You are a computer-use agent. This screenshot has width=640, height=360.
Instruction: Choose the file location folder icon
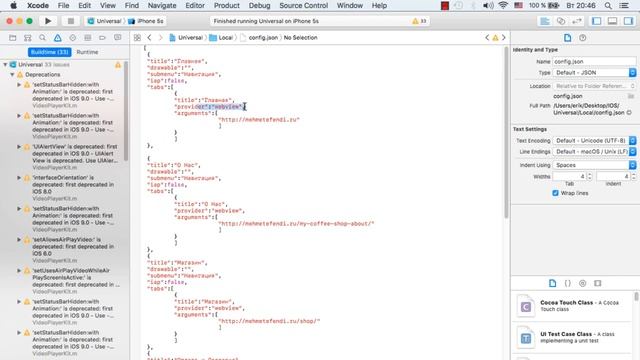tap(631, 96)
